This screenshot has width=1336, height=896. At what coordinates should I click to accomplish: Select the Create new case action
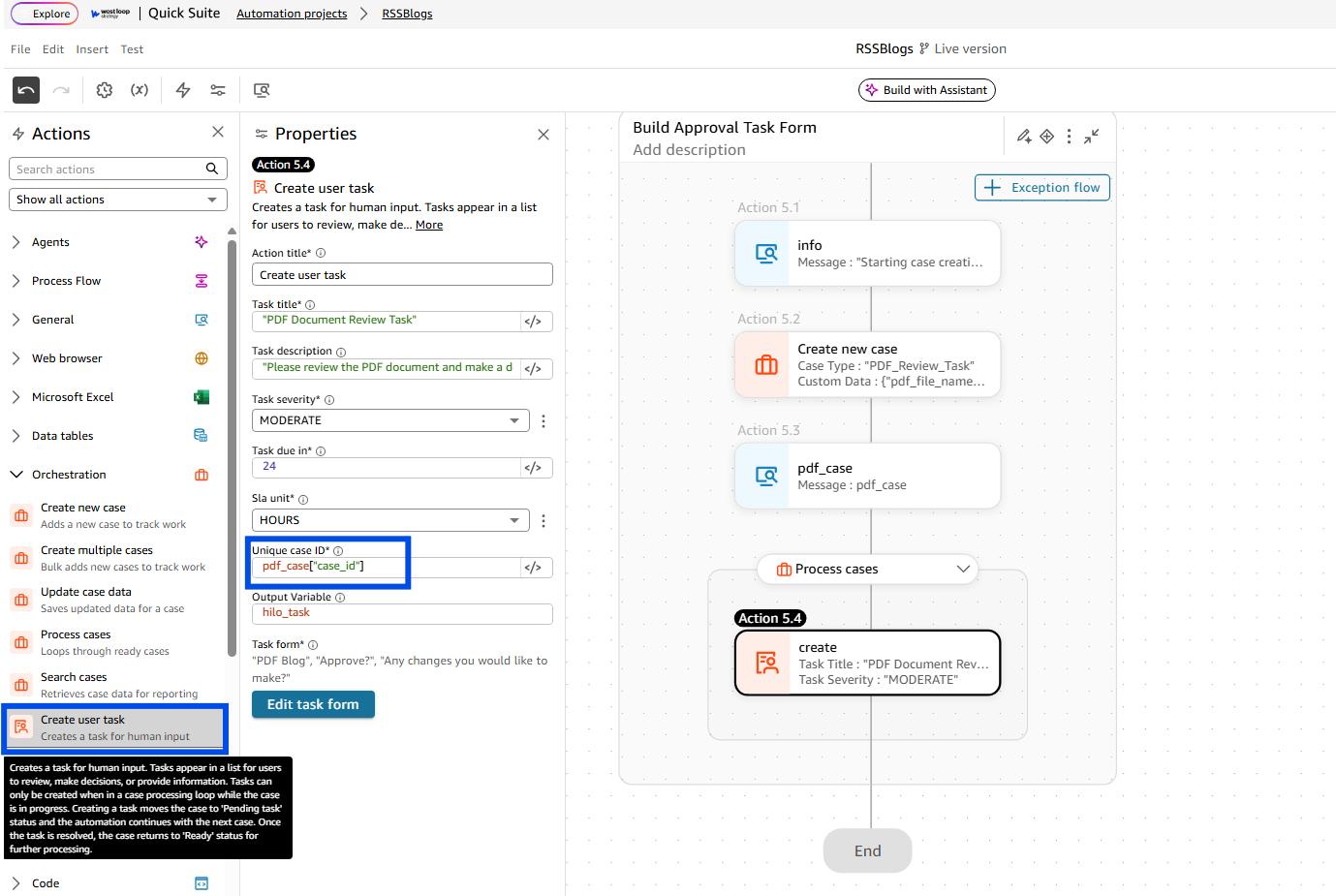(x=114, y=515)
